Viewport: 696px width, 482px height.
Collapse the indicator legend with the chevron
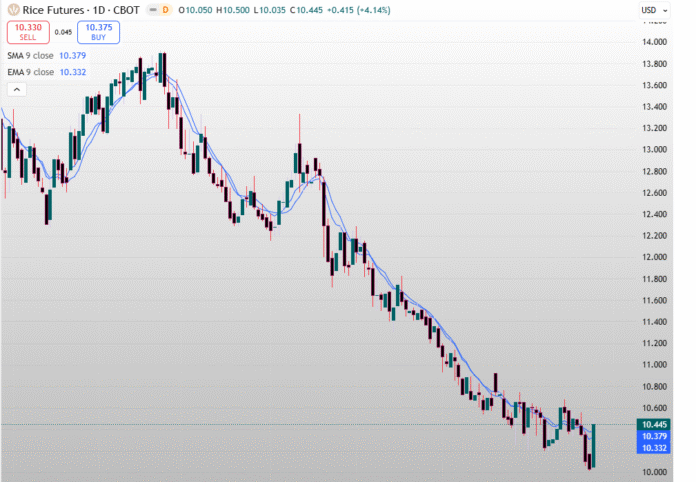click(x=17, y=90)
